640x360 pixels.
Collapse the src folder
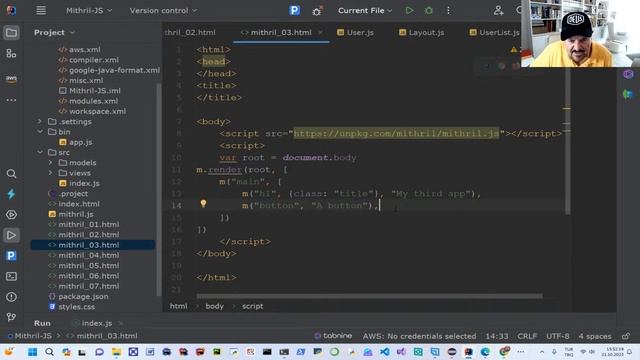(x=40, y=152)
